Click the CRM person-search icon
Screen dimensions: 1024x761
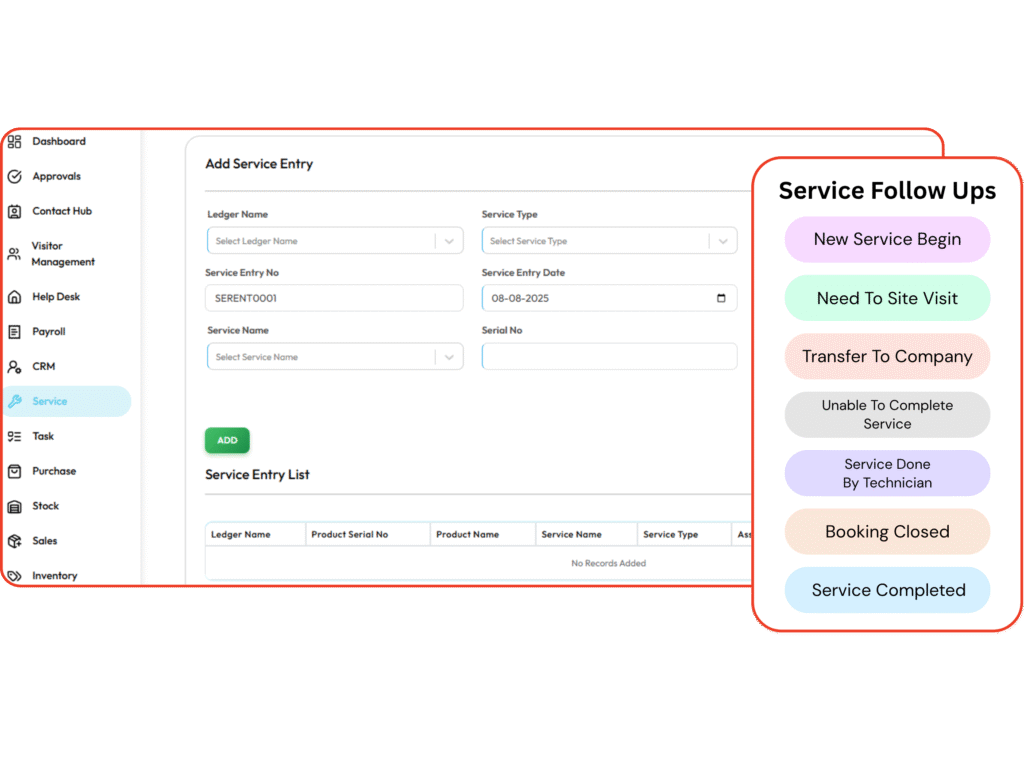click(x=14, y=367)
